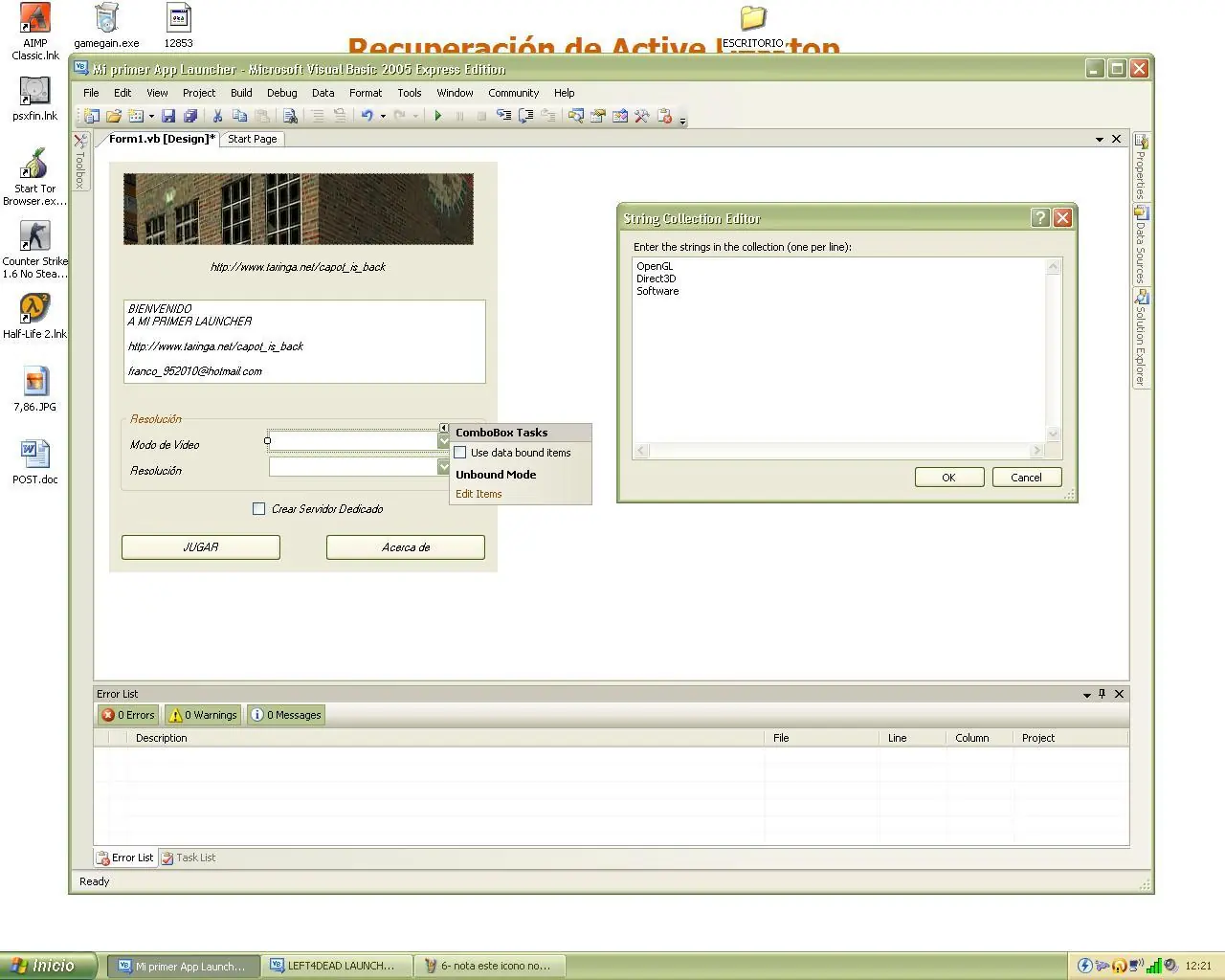Screen dimensions: 1225x980
Task: Open the Undo history dropdown arrow
Action: pos(383,117)
